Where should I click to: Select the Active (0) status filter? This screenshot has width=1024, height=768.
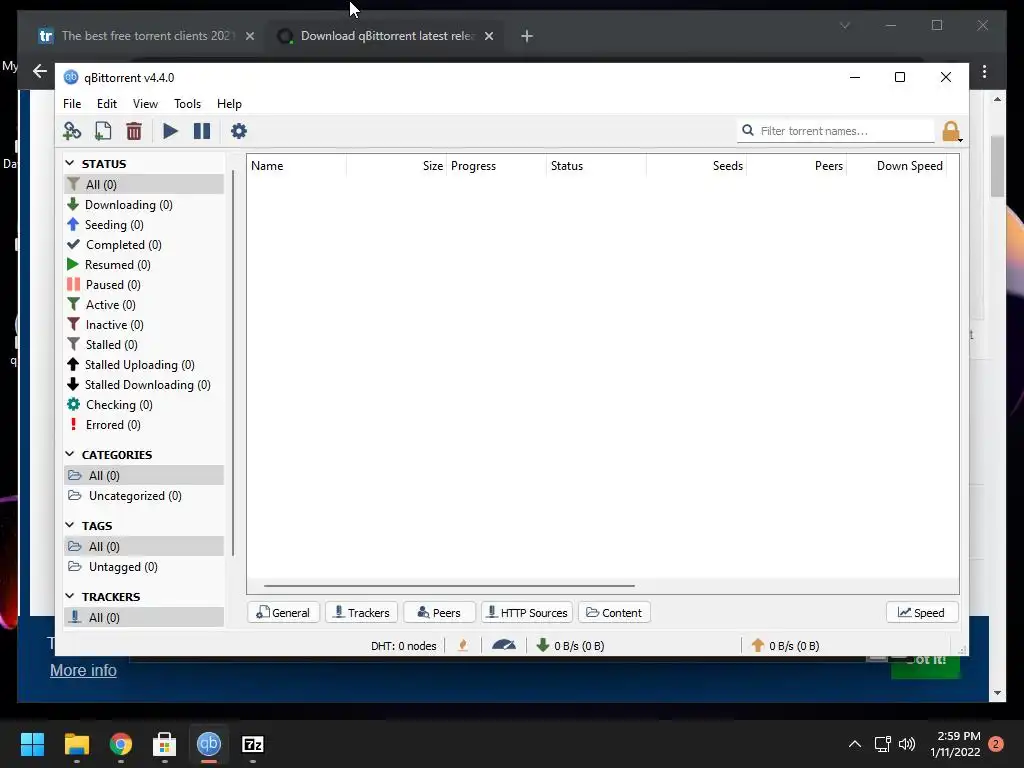pos(144,305)
